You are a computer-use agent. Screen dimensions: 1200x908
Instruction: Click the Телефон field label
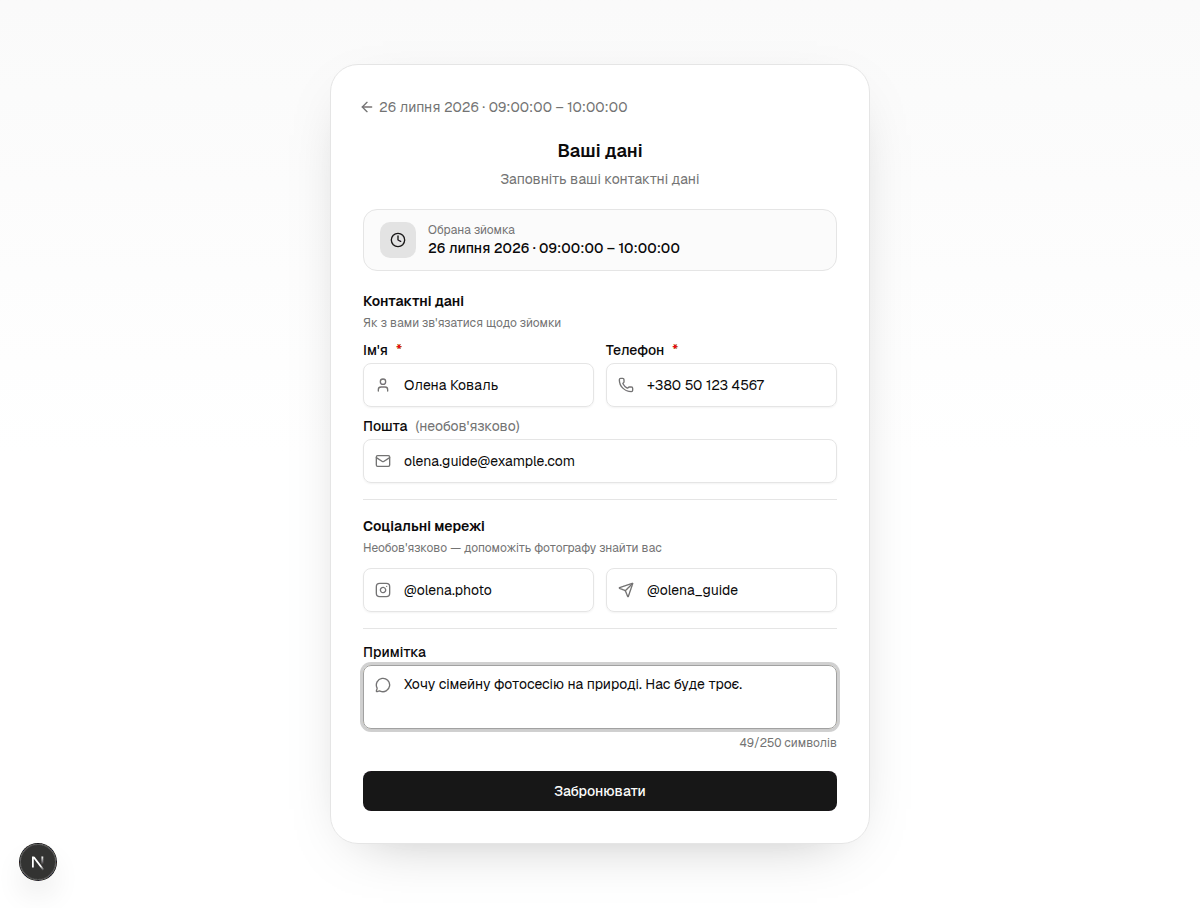(x=635, y=350)
